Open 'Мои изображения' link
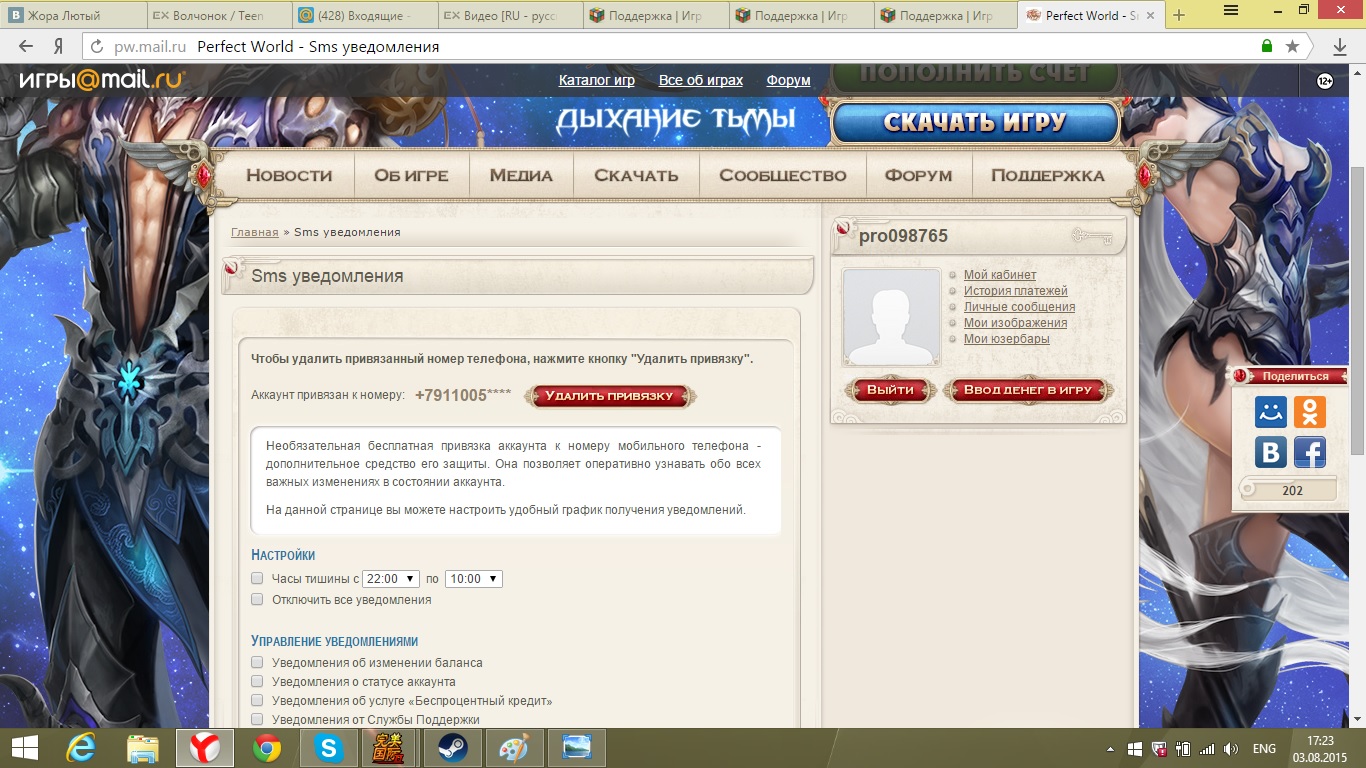 click(1015, 323)
